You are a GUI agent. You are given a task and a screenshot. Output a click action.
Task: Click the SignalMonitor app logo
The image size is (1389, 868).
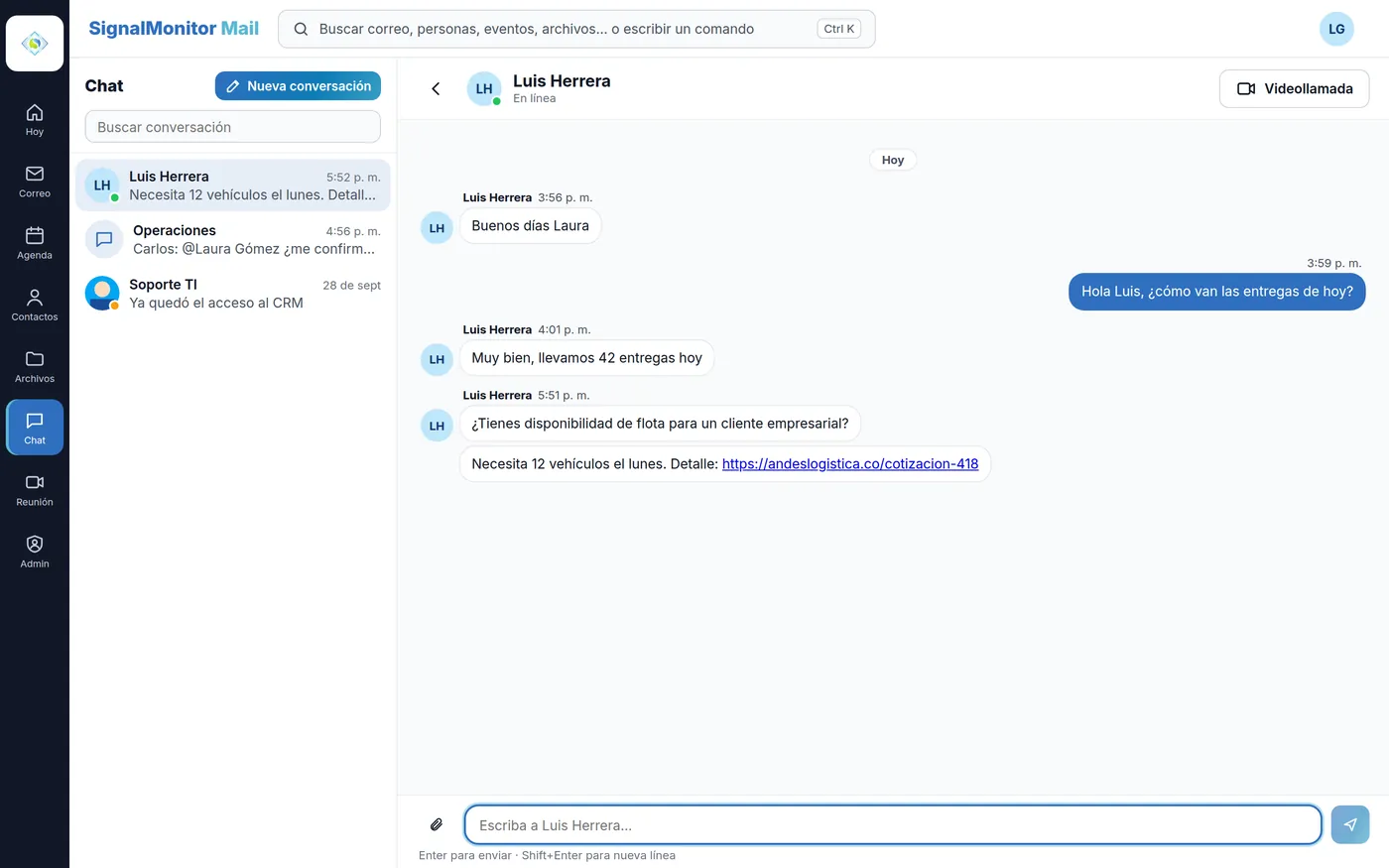pos(35,44)
